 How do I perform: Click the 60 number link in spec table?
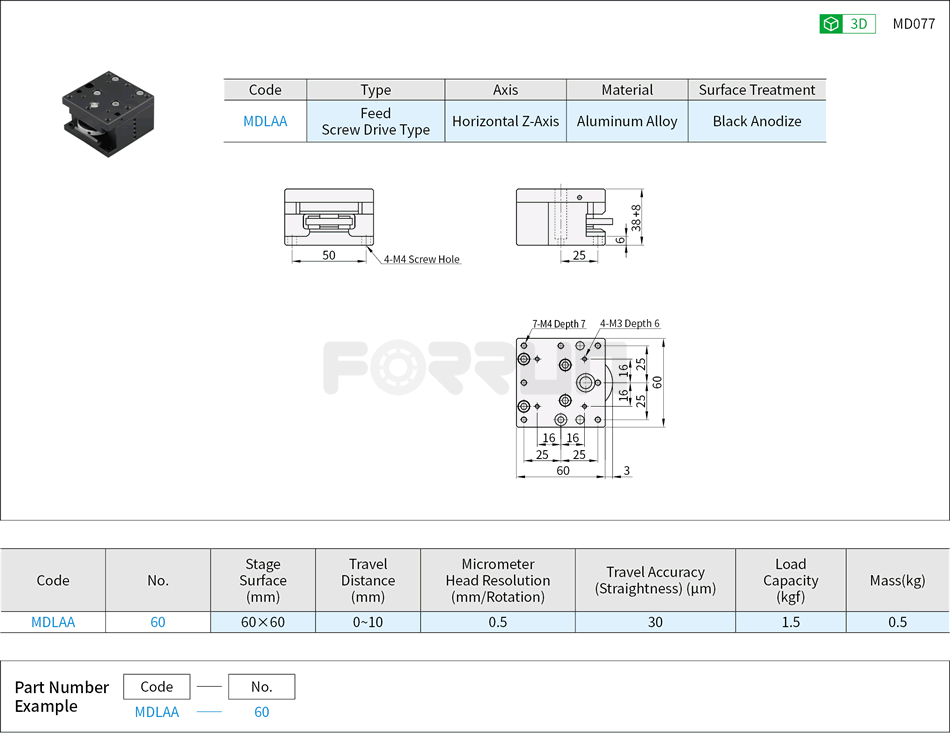click(157, 621)
